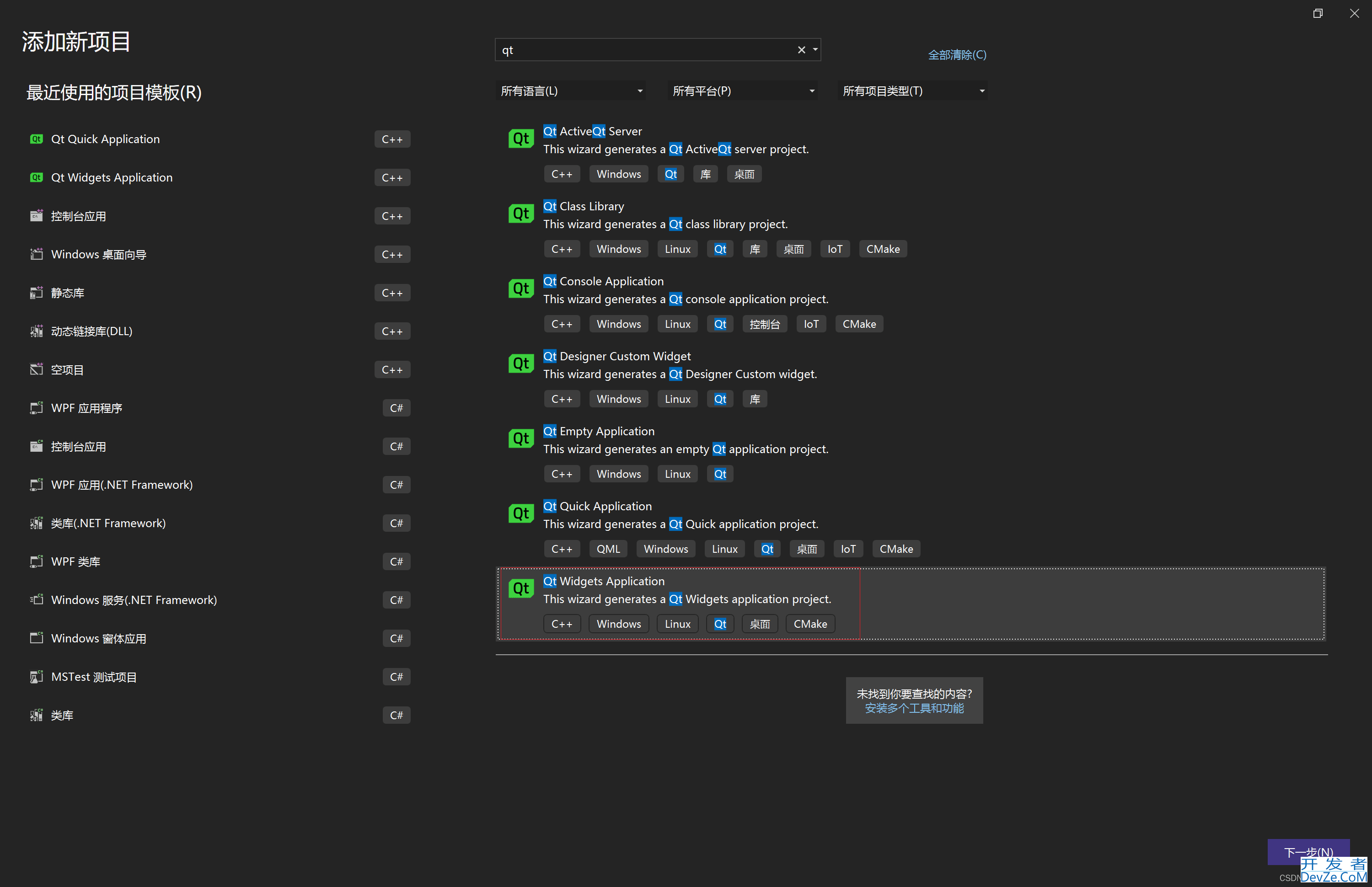
Task: Select Qt Class Library template title
Action: tap(584, 206)
